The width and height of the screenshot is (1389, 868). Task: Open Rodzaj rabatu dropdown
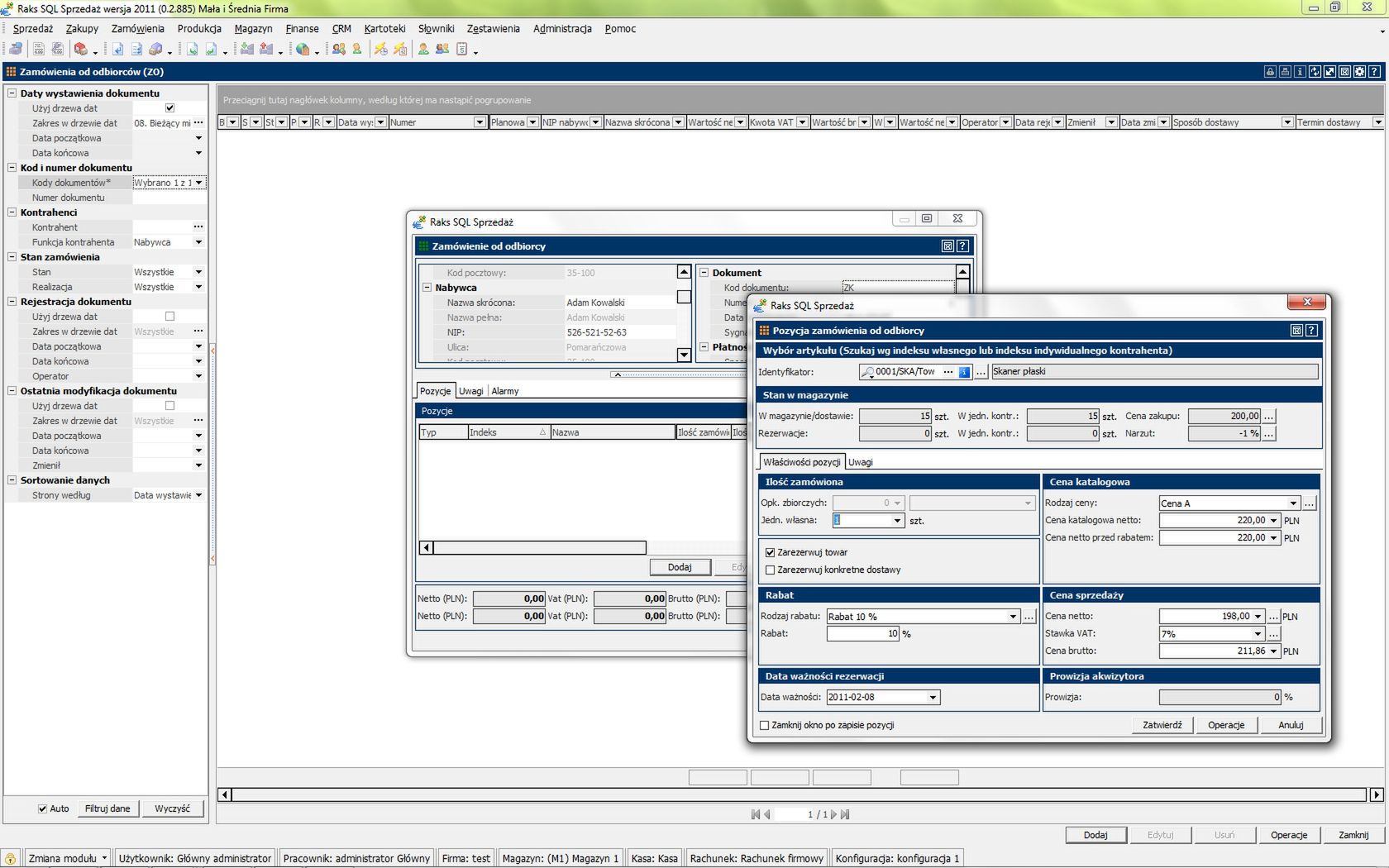pos(1013,616)
